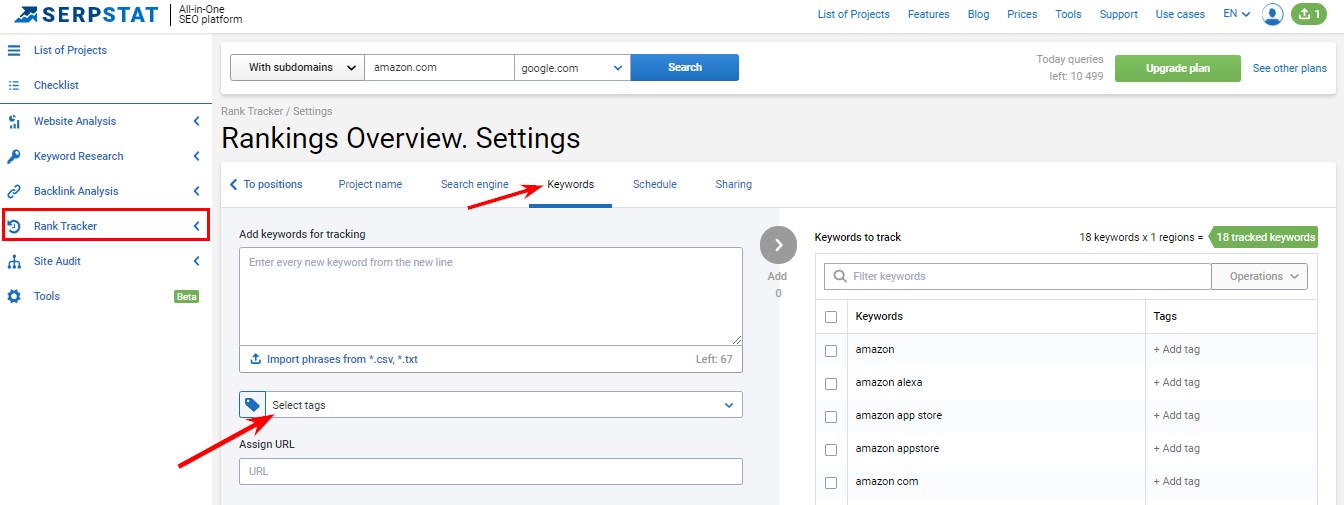Click the green upload notifications badge
The image size is (1344, 505).
1308,14
